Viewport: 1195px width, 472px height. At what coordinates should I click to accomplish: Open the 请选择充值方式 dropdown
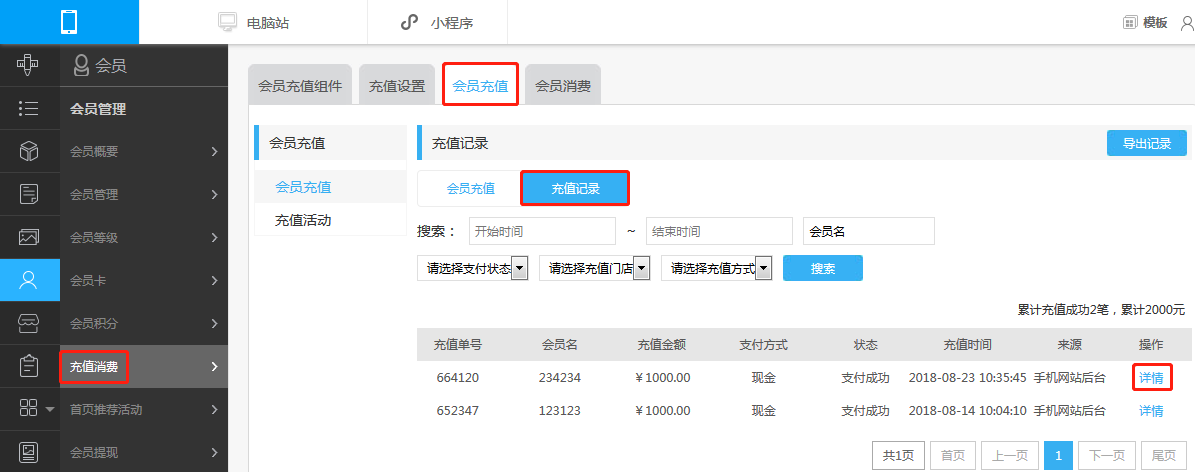pyautogui.click(x=717, y=268)
